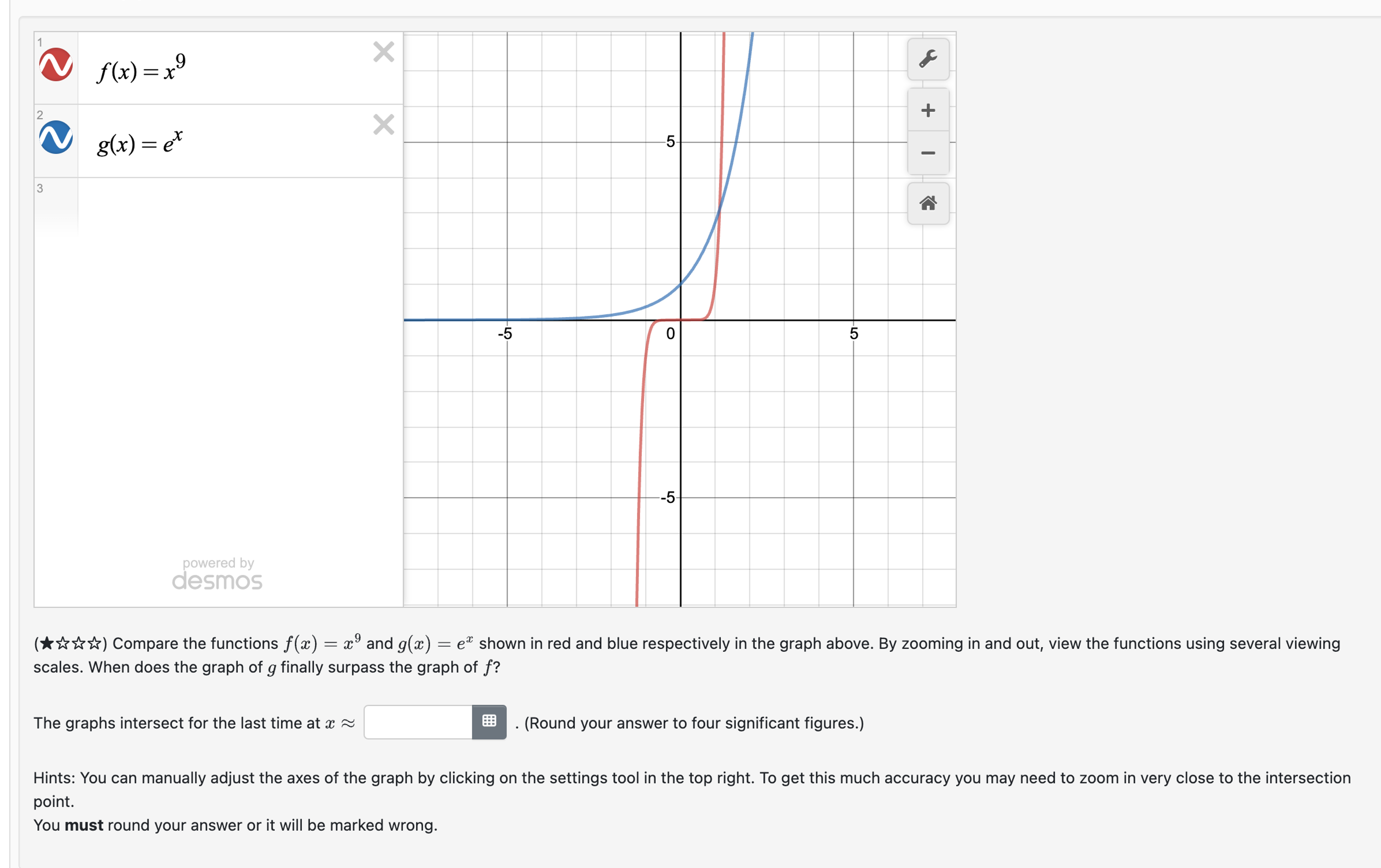This screenshot has width=1381, height=868.
Task: Open graph settings wrench tool
Action: (x=928, y=59)
